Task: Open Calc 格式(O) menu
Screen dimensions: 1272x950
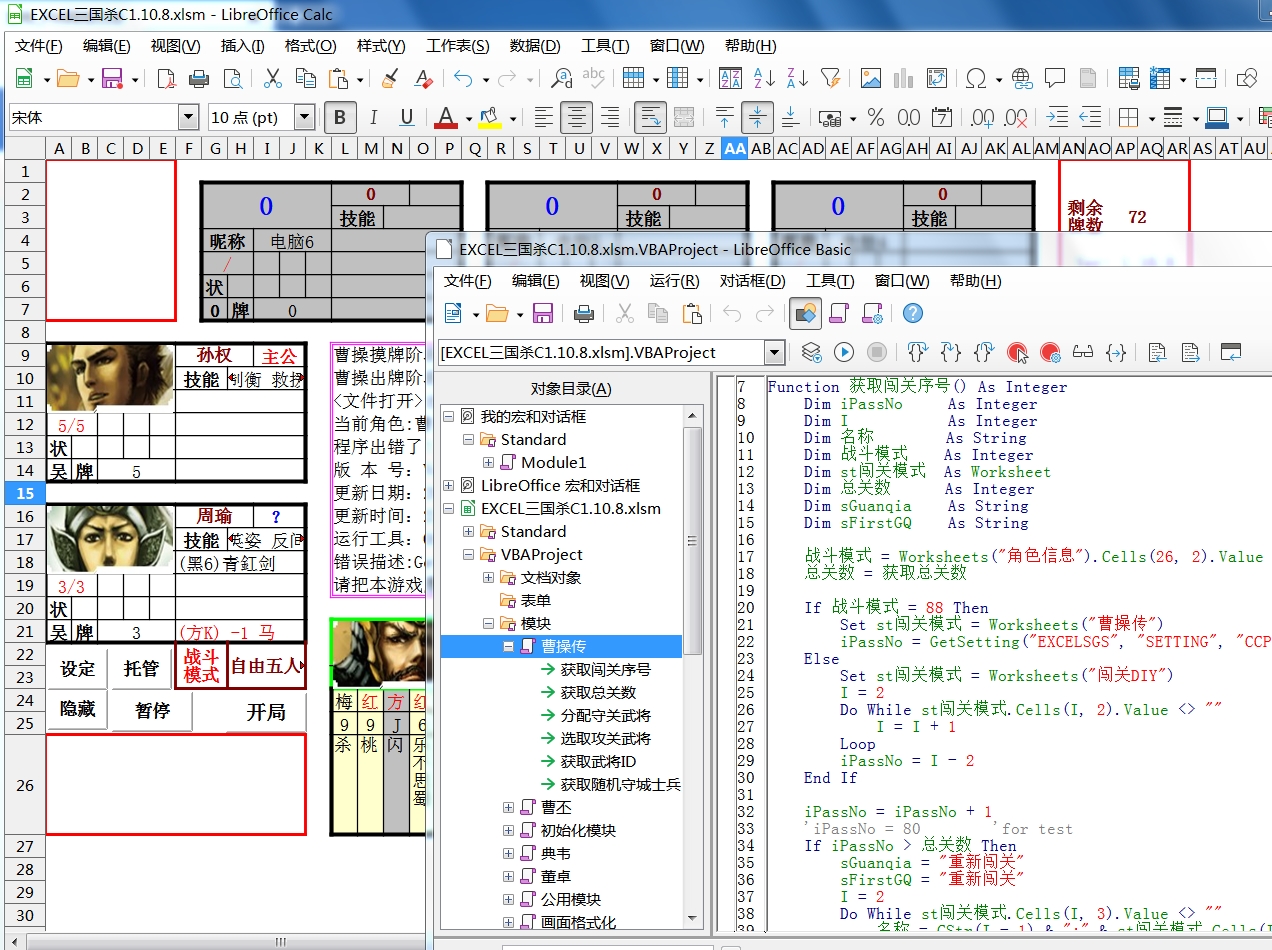Action: click(x=311, y=46)
